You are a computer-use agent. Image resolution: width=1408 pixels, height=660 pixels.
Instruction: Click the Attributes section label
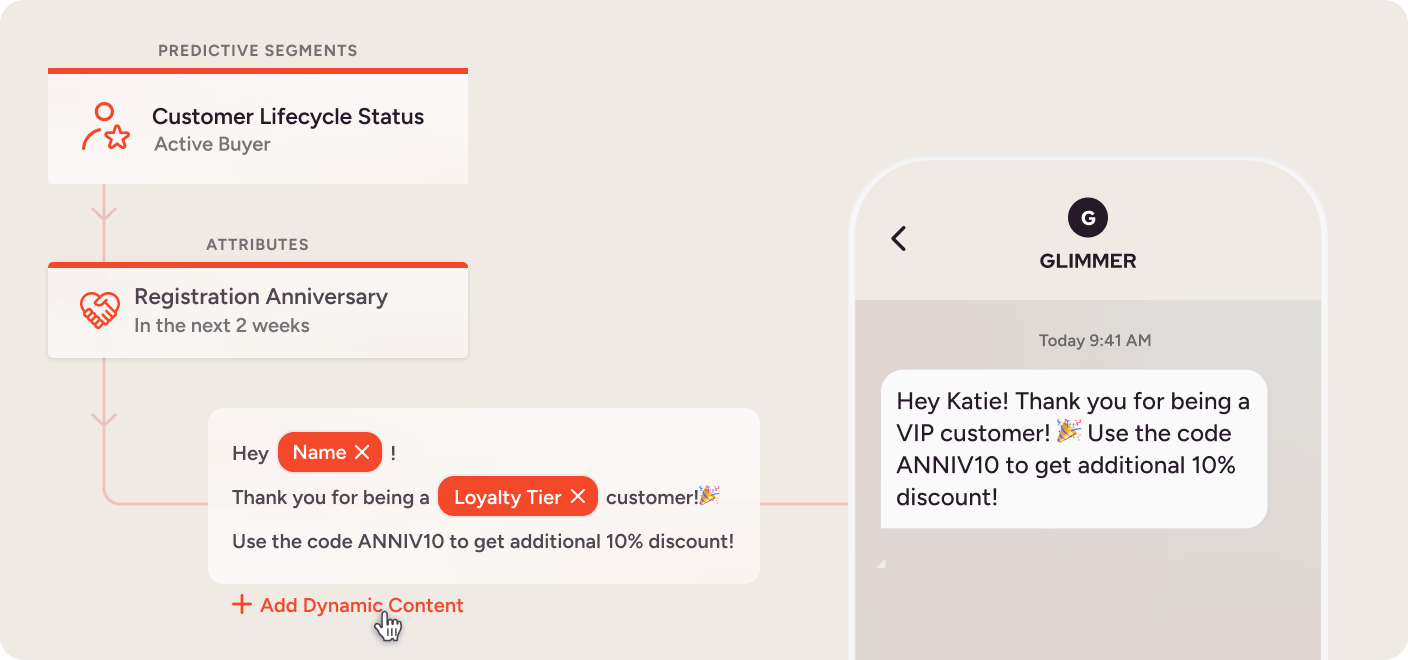click(x=257, y=244)
